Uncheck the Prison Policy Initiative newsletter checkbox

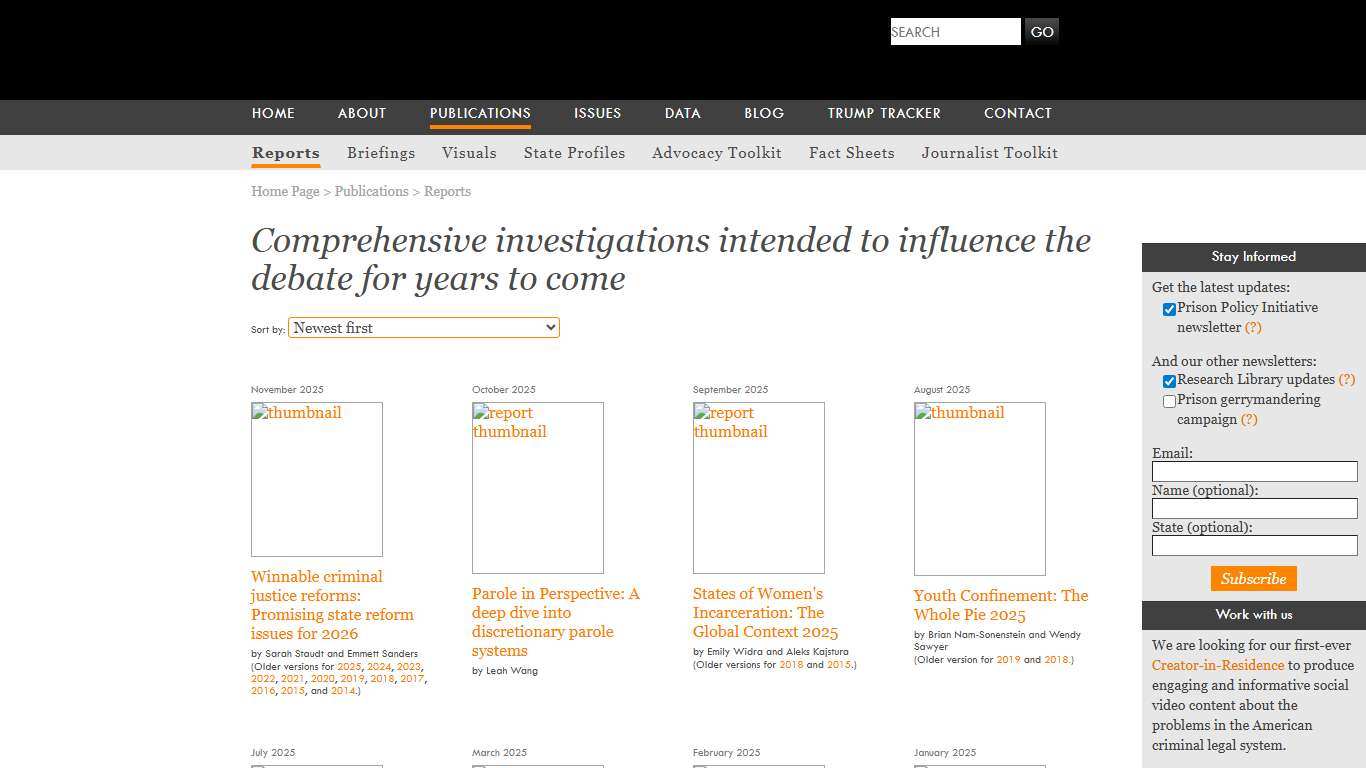[1169, 309]
